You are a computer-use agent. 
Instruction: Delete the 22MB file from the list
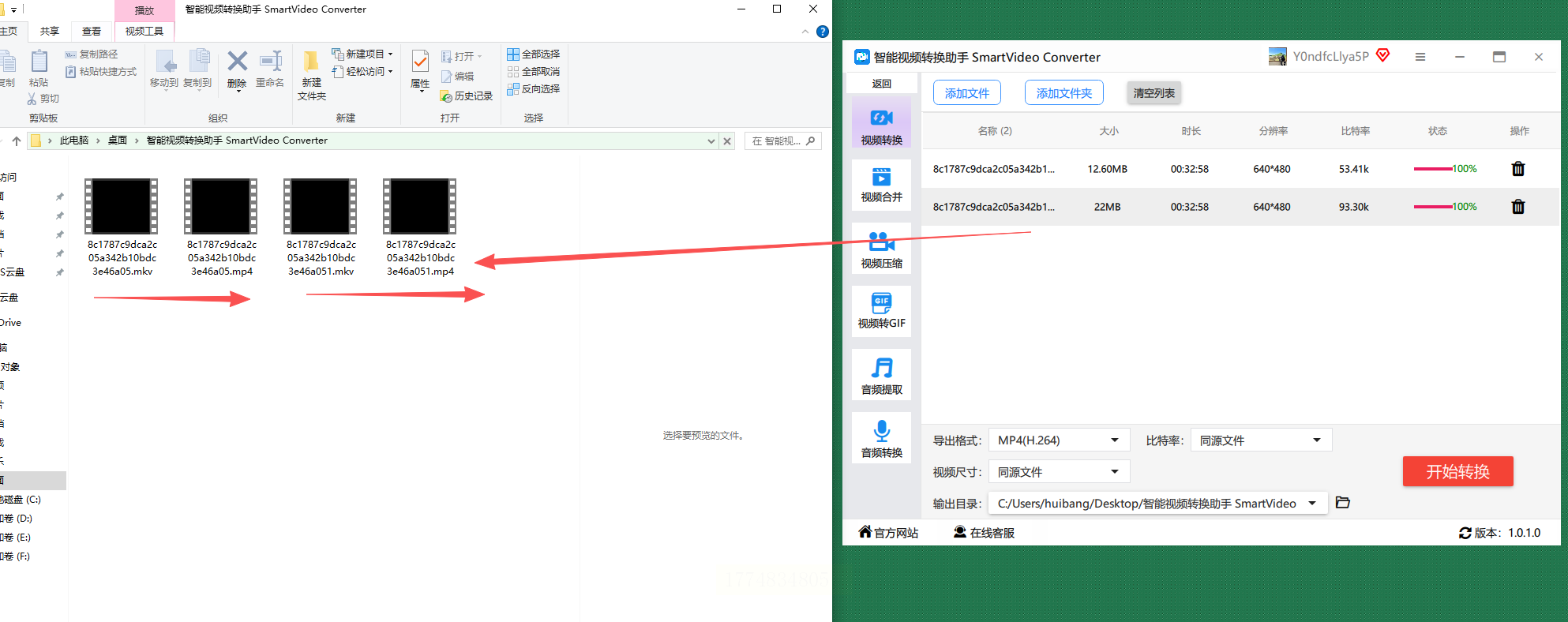click(1517, 207)
